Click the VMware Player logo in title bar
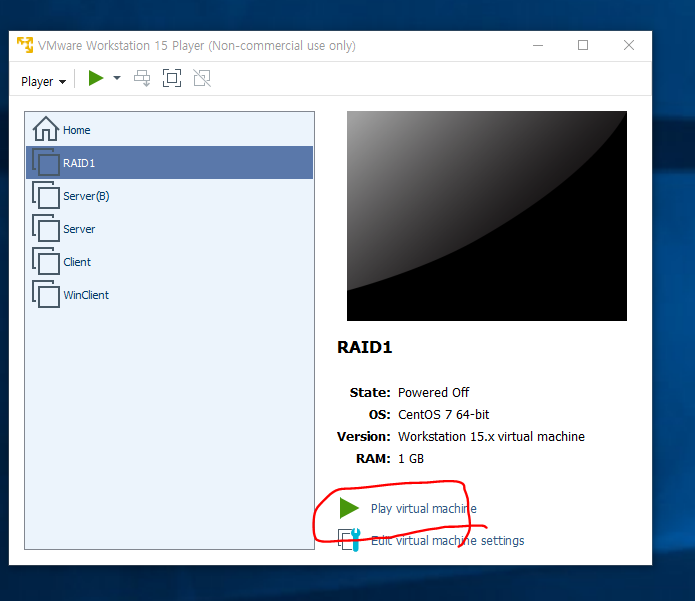 [25, 45]
